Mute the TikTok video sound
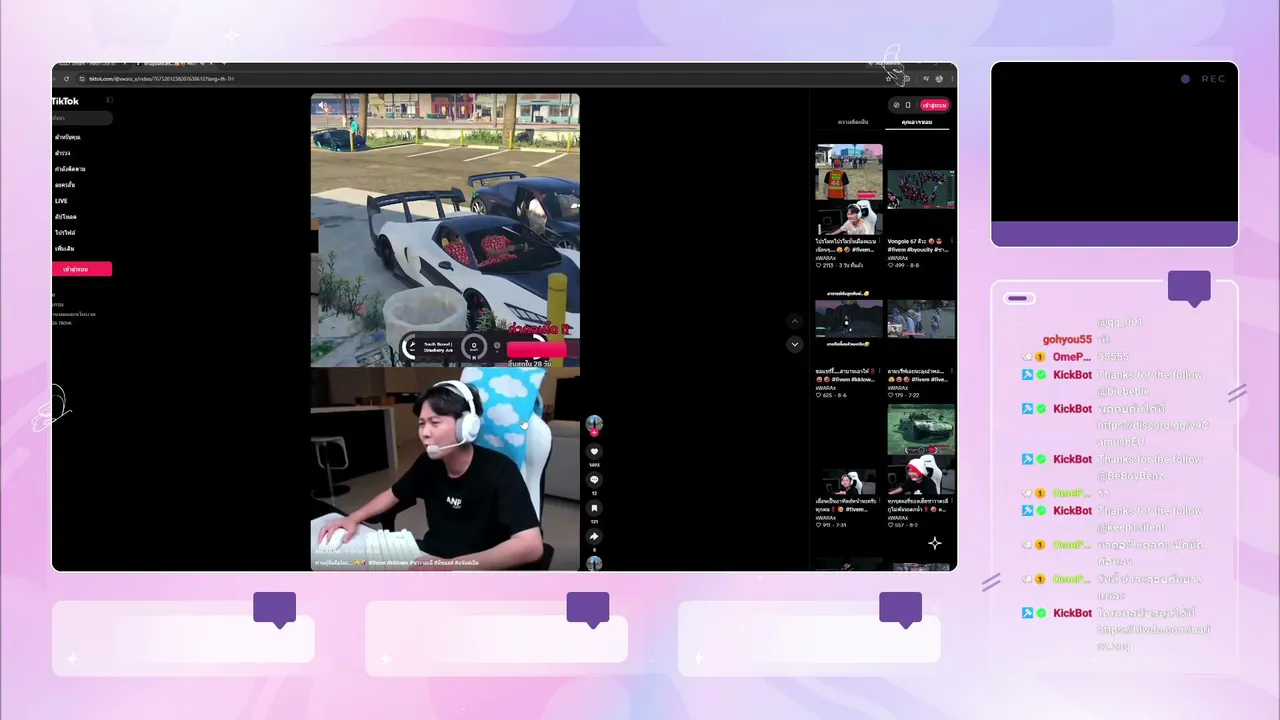This screenshot has height=720, width=1280. tap(322, 106)
